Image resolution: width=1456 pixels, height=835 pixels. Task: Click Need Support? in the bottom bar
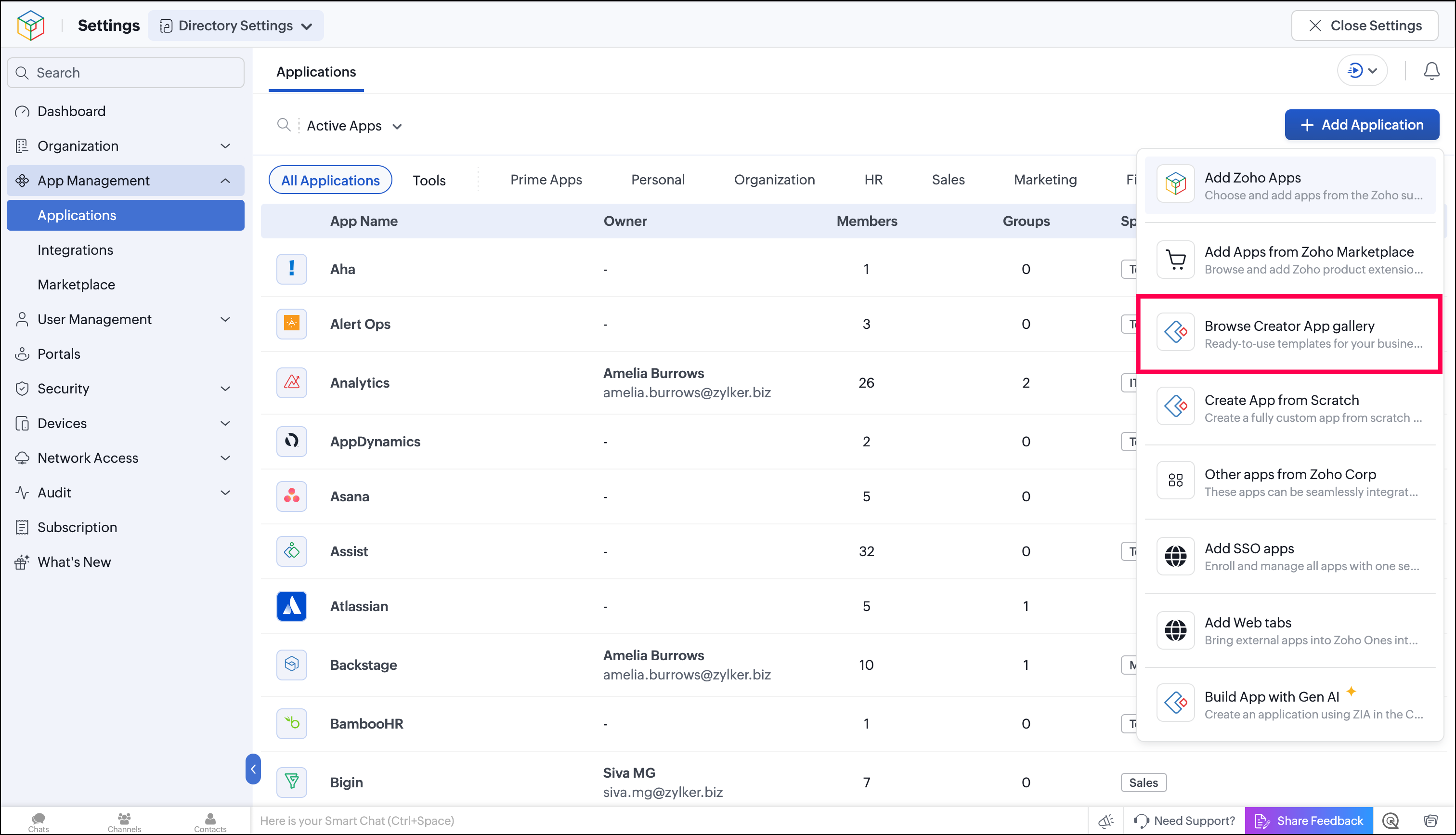tap(1184, 821)
